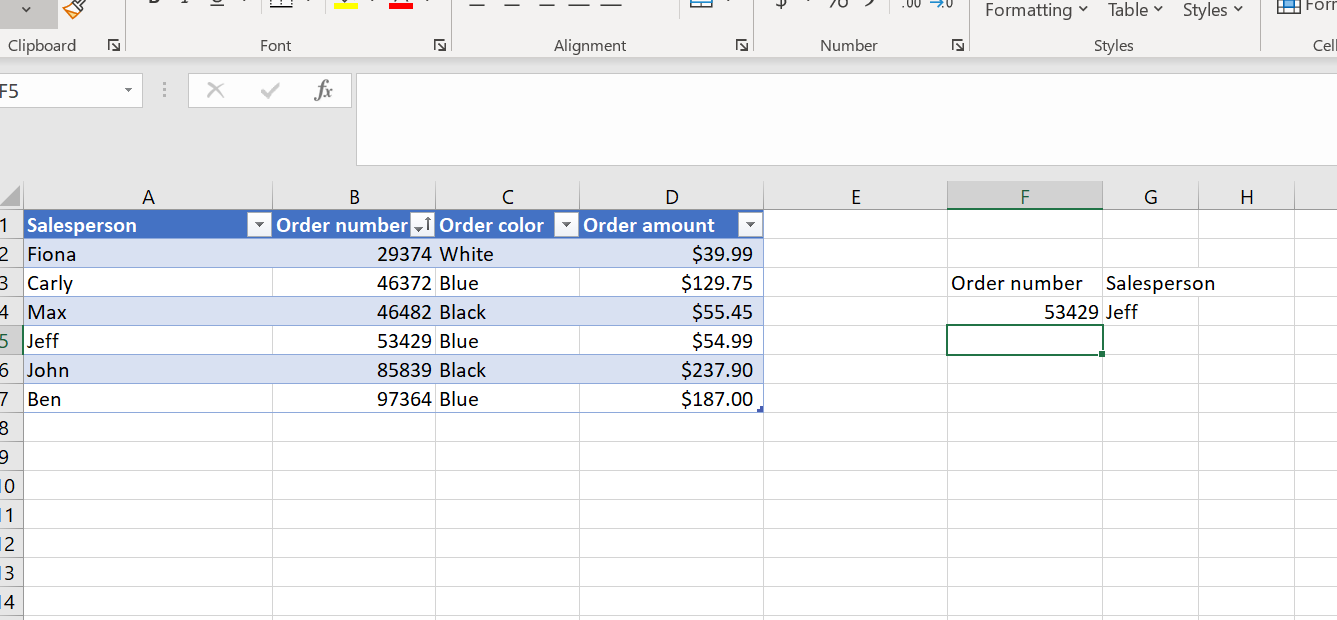Image resolution: width=1337 pixels, height=620 pixels.
Task: Open the Order amount filter dropdown
Action: point(750,225)
